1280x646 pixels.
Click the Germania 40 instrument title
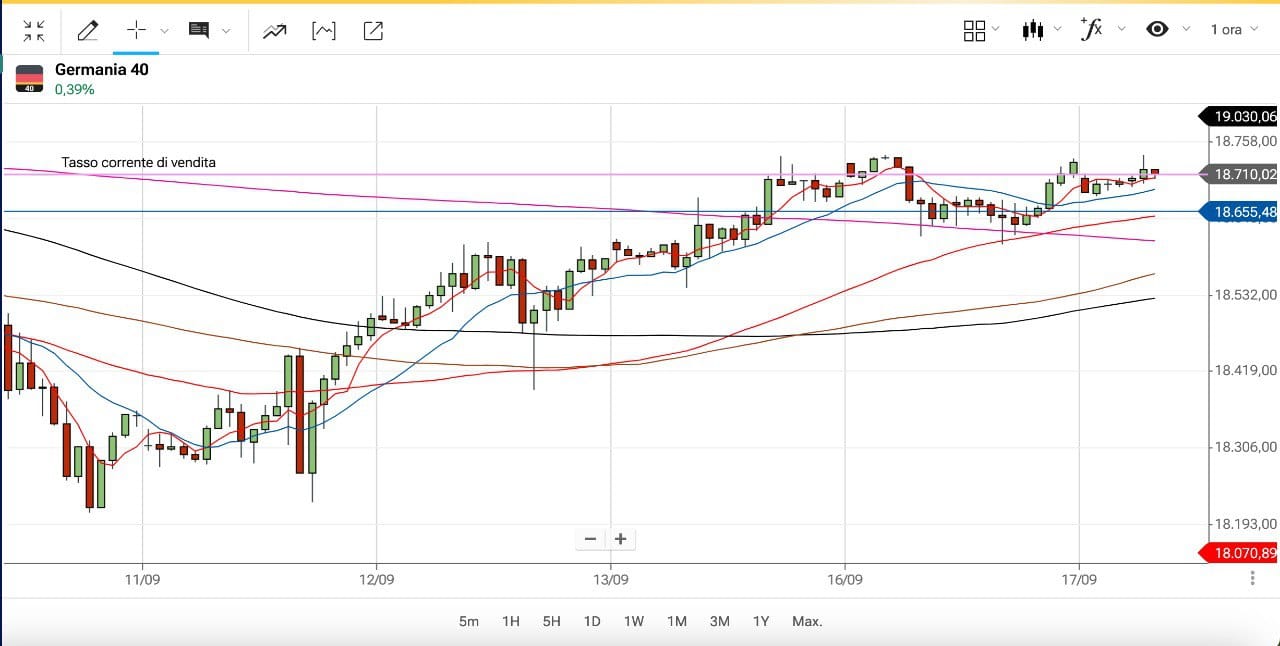pos(101,70)
